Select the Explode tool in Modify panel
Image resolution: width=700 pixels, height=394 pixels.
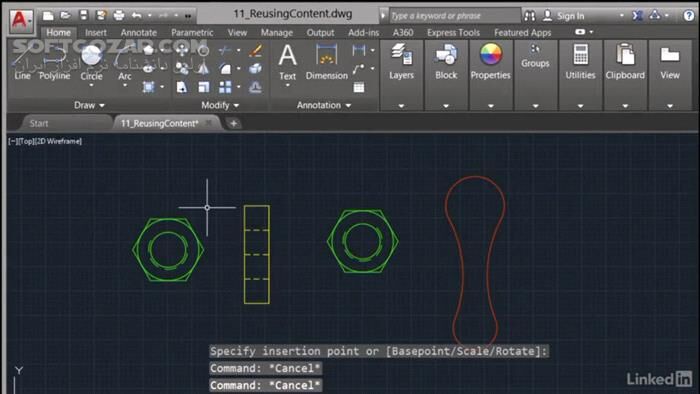click(255, 68)
